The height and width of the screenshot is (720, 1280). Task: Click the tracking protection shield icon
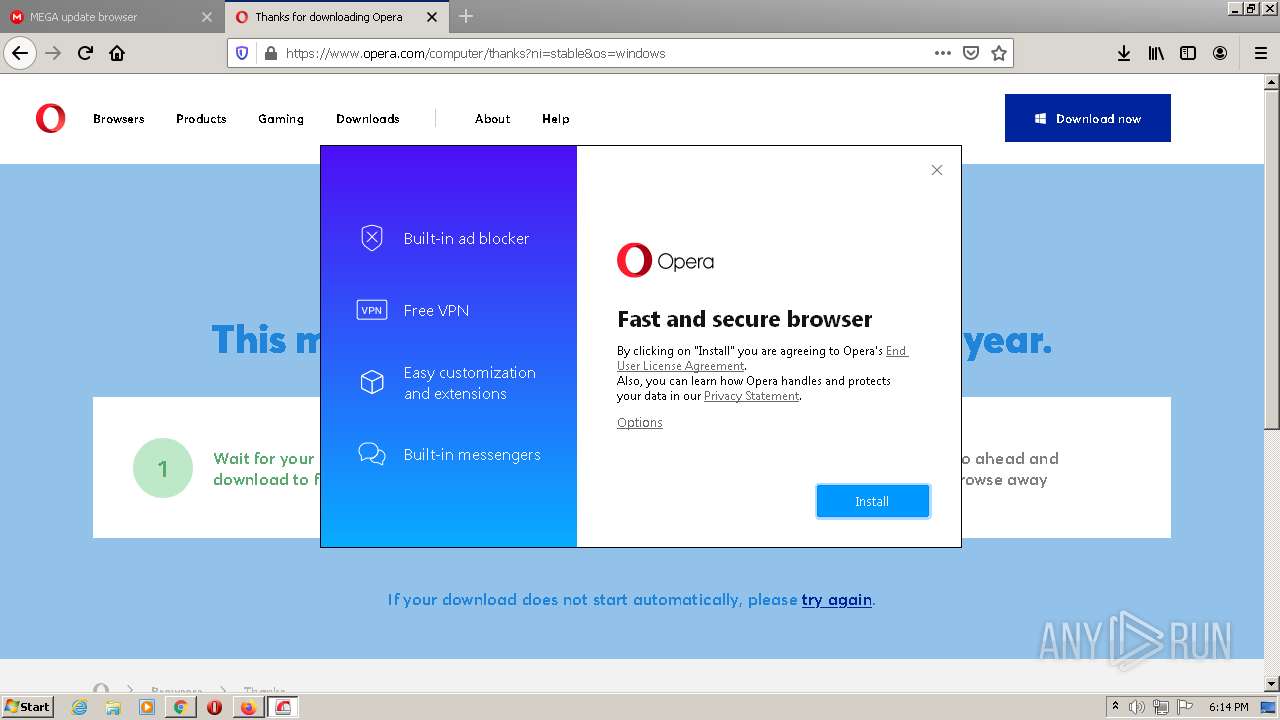[x=243, y=53]
